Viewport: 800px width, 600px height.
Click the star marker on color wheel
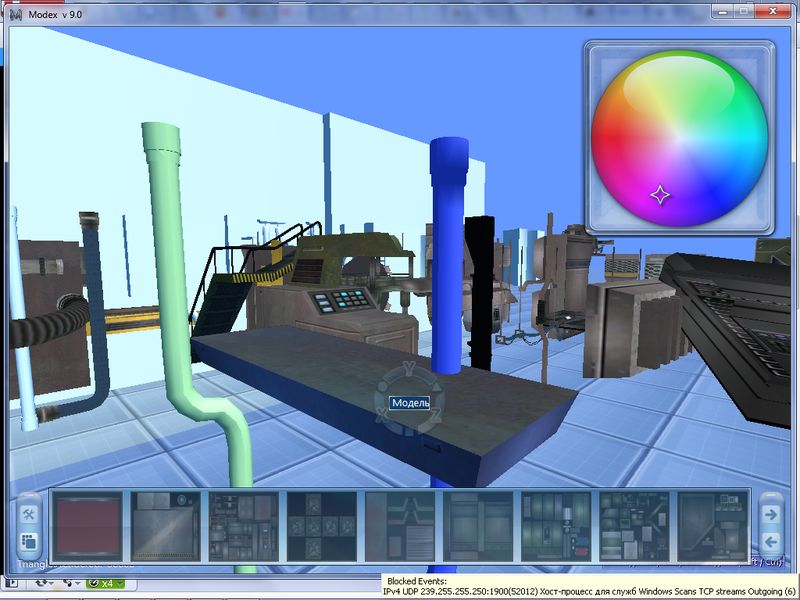pyautogui.click(x=660, y=195)
